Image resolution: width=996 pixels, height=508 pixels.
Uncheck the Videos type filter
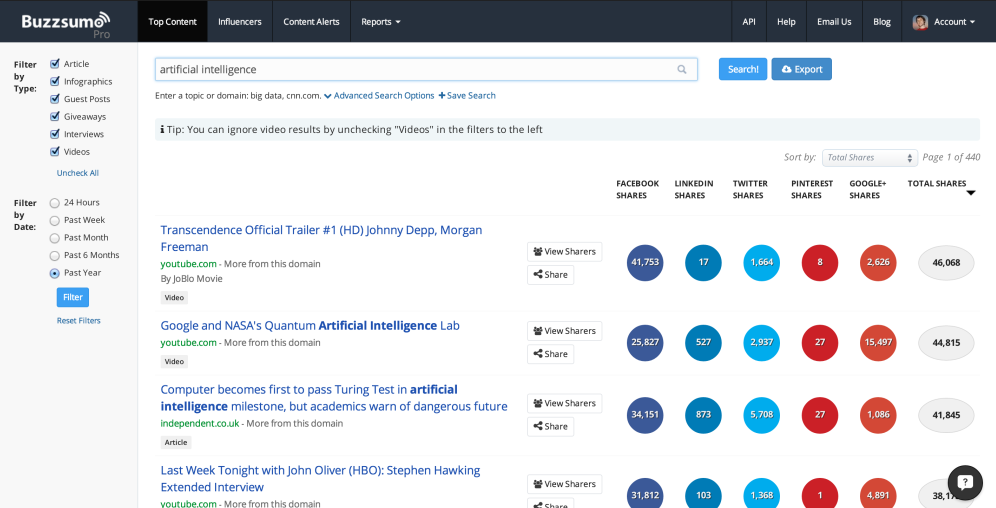click(55, 151)
